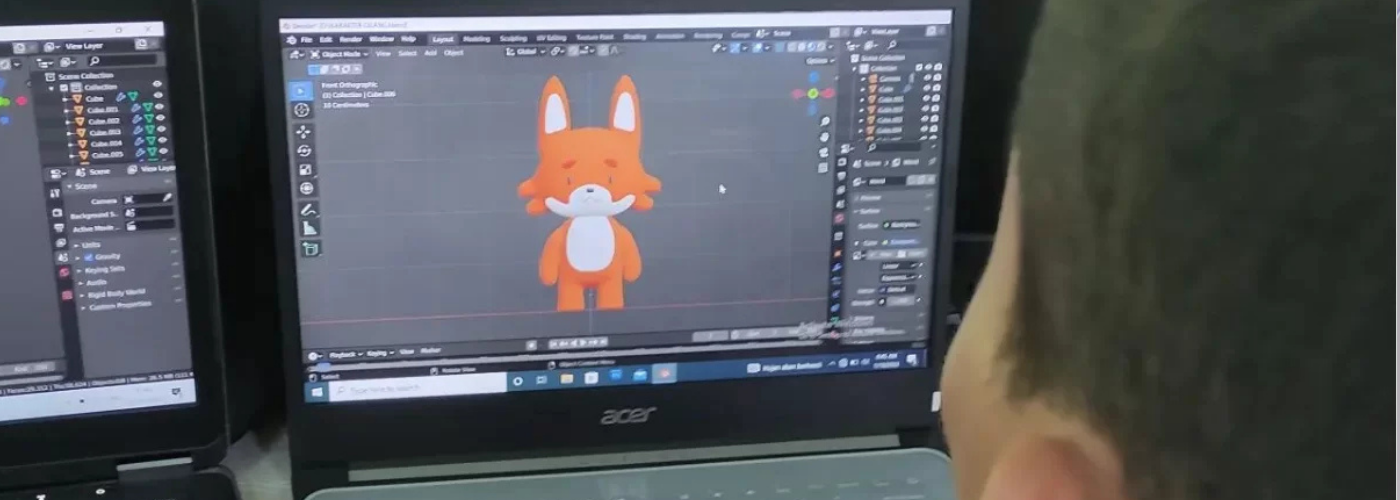
Task: Select the Cursor tool in Blender toolbar
Action: [x=302, y=110]
